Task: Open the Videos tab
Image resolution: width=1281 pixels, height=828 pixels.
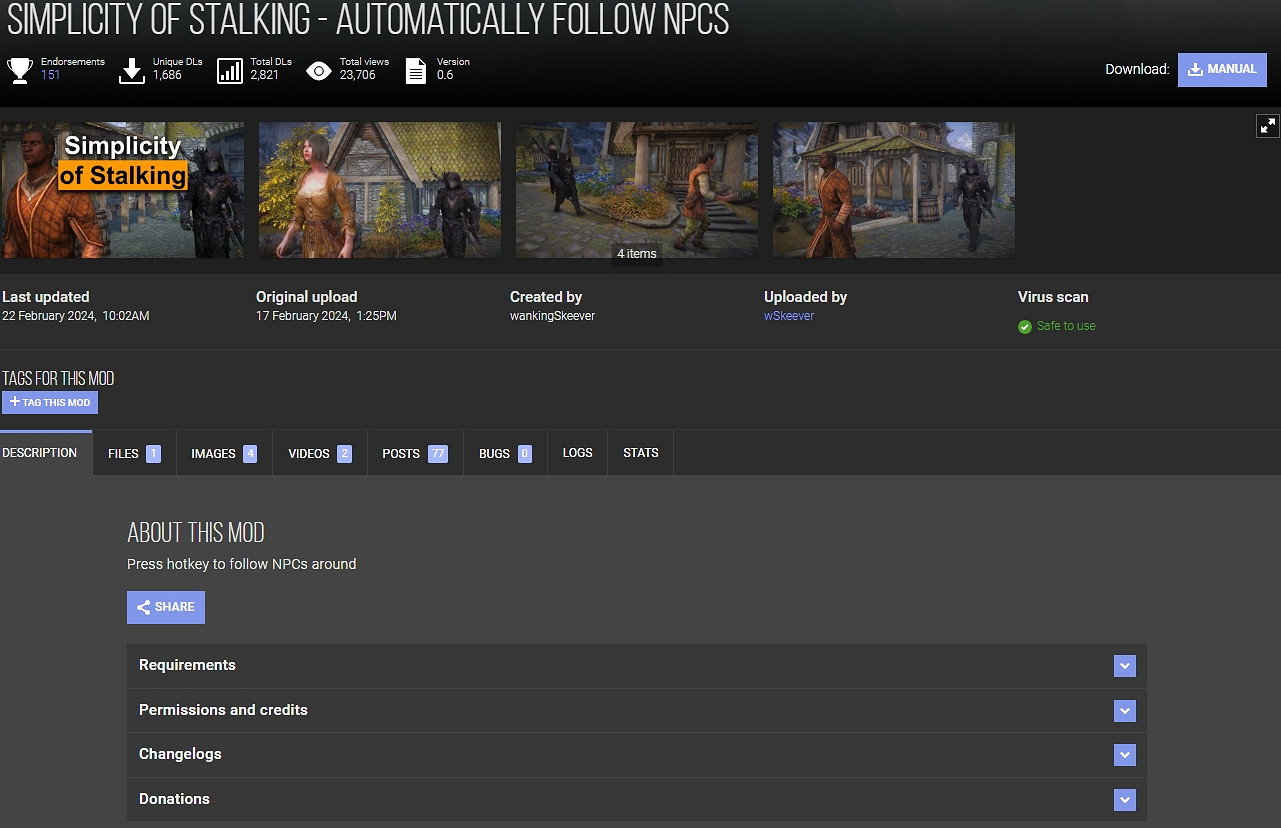Action: pyautogui.click(x=319, y=454)
